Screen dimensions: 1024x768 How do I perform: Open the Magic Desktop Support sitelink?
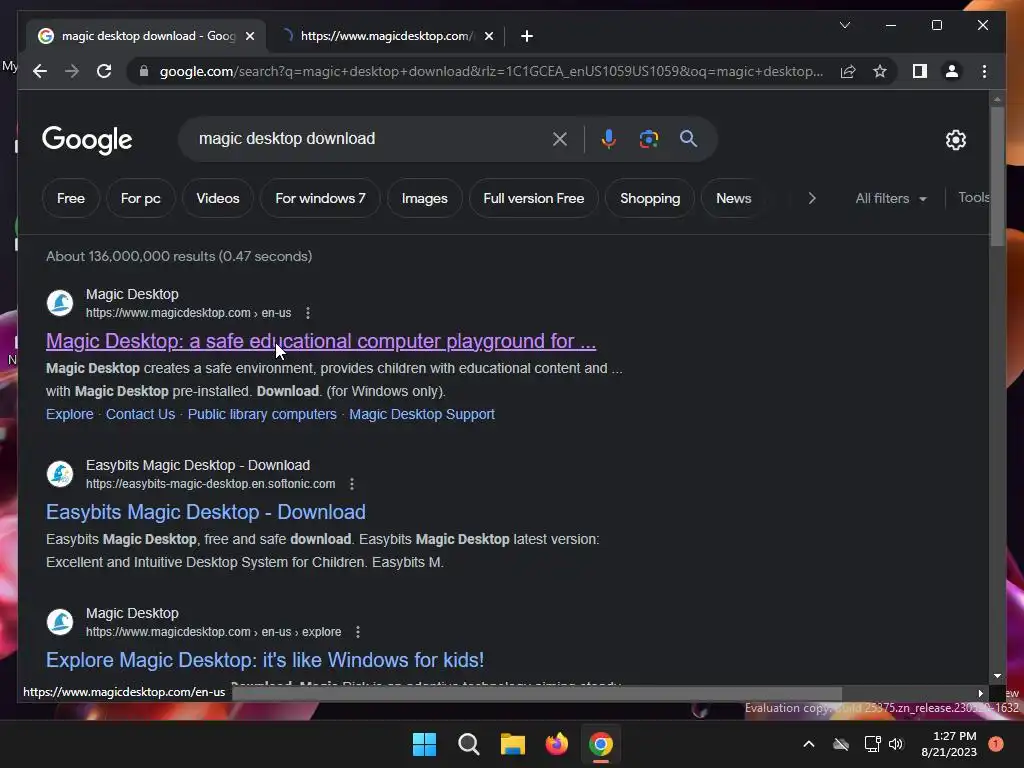pyautogui.click(x=422, y=414)
